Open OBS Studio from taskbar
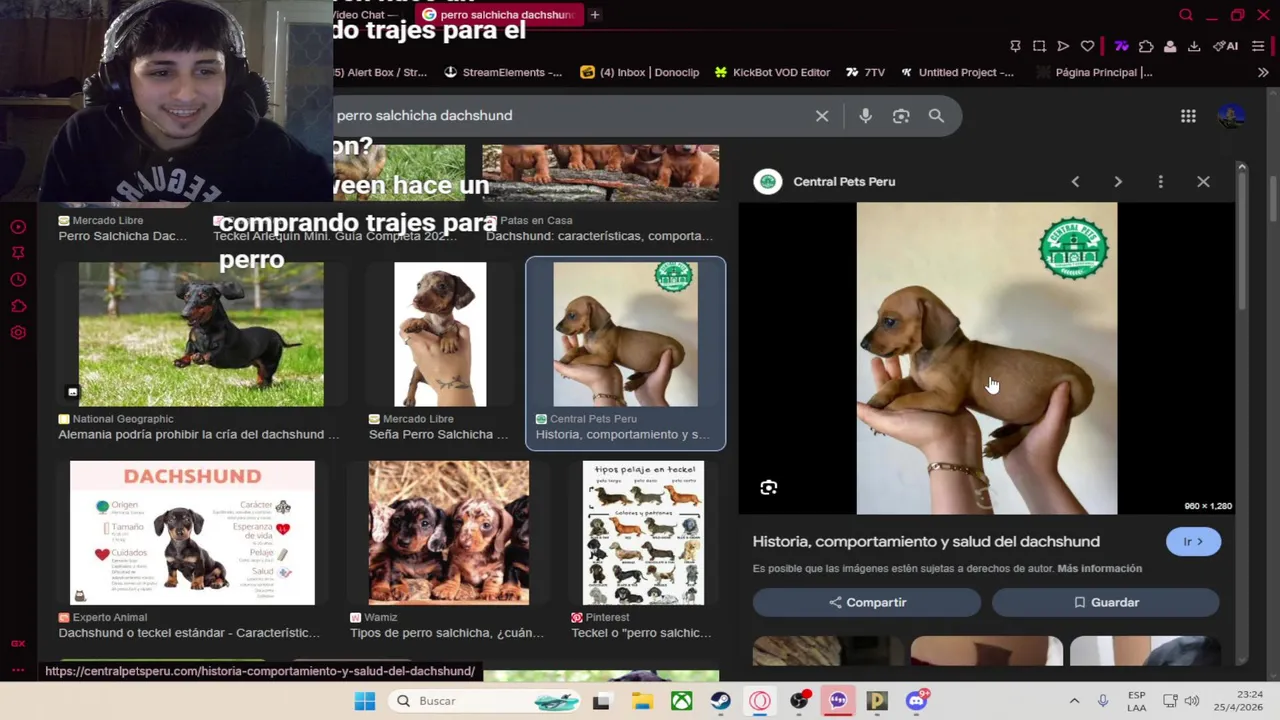Screen dimensions: 1280x720 coord(799,701)
